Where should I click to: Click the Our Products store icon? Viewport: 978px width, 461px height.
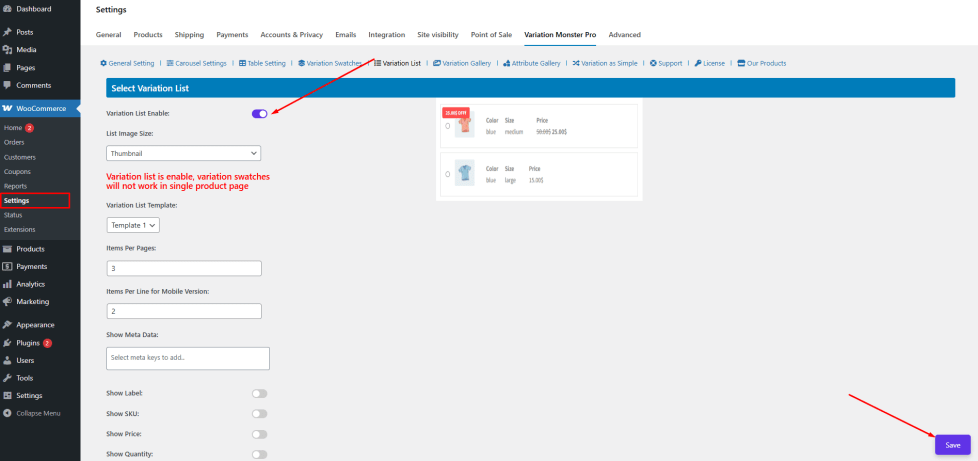(741, 64)
